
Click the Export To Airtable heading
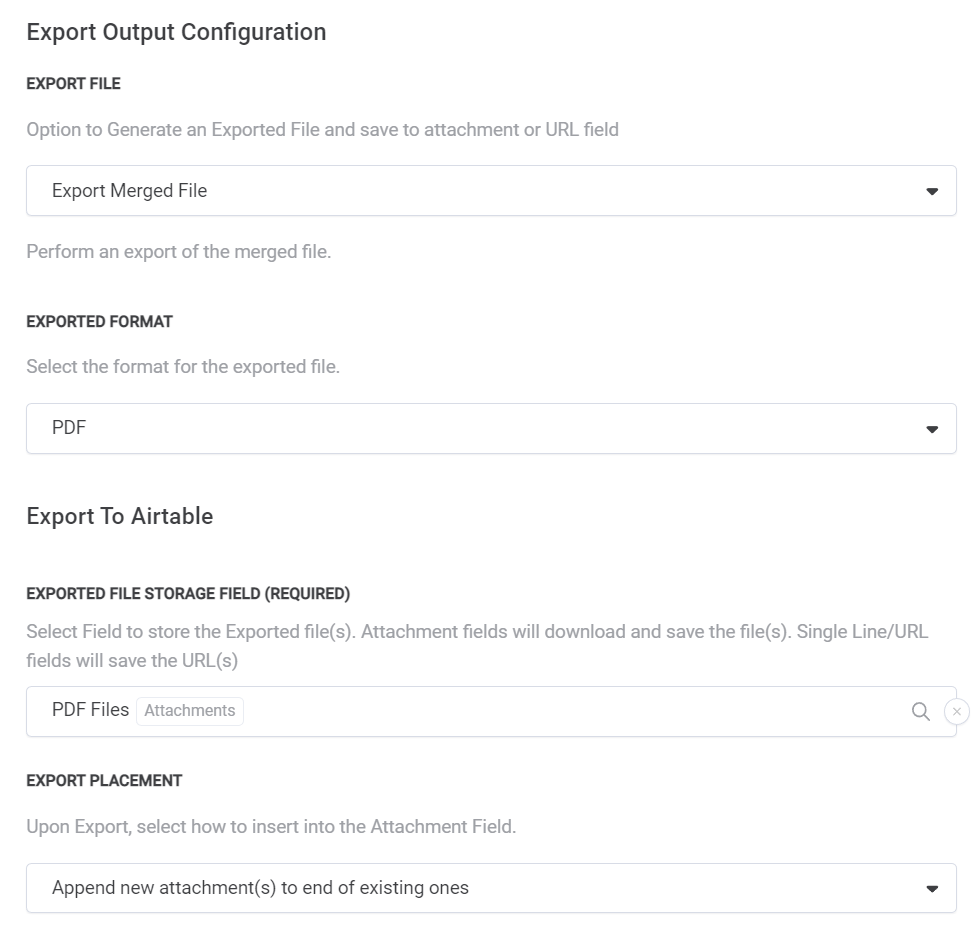(120, 516)
